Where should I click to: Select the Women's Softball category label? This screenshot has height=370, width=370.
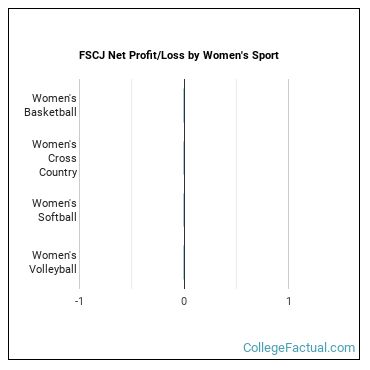pos(54,210)
